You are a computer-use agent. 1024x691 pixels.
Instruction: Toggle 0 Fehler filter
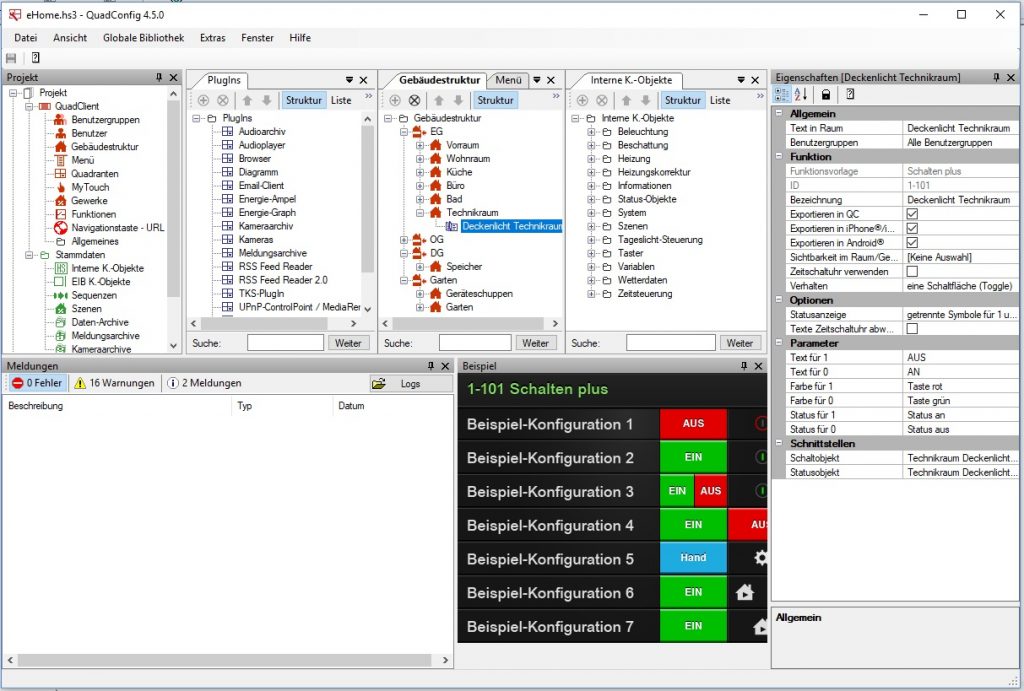(x=37, y=383)
